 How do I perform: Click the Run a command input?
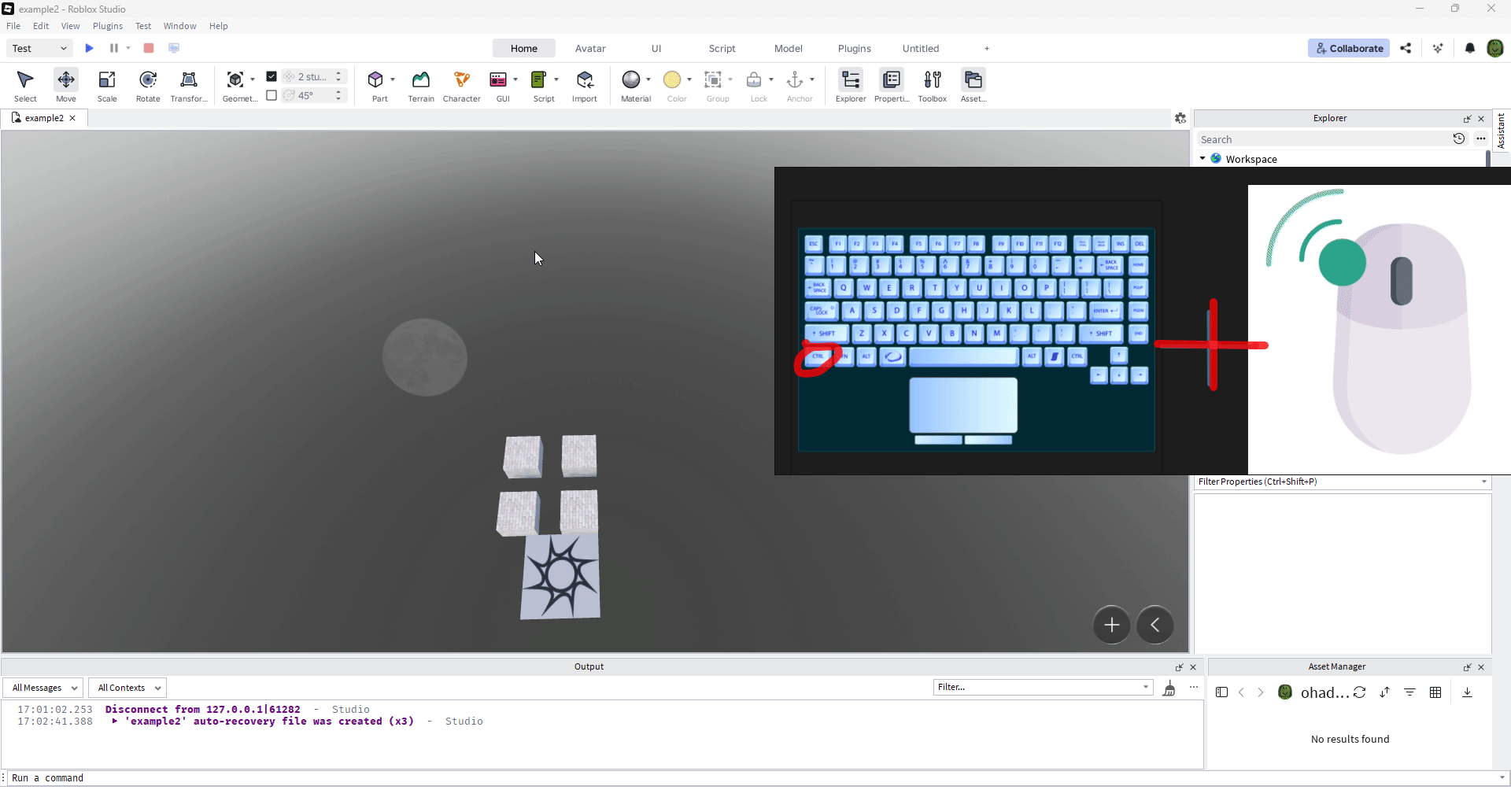[598, 778]
